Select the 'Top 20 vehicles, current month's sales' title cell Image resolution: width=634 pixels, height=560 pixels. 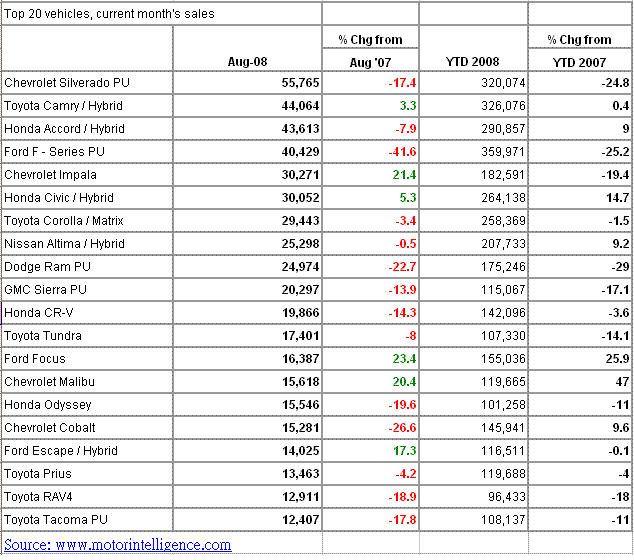coord(162,14)
